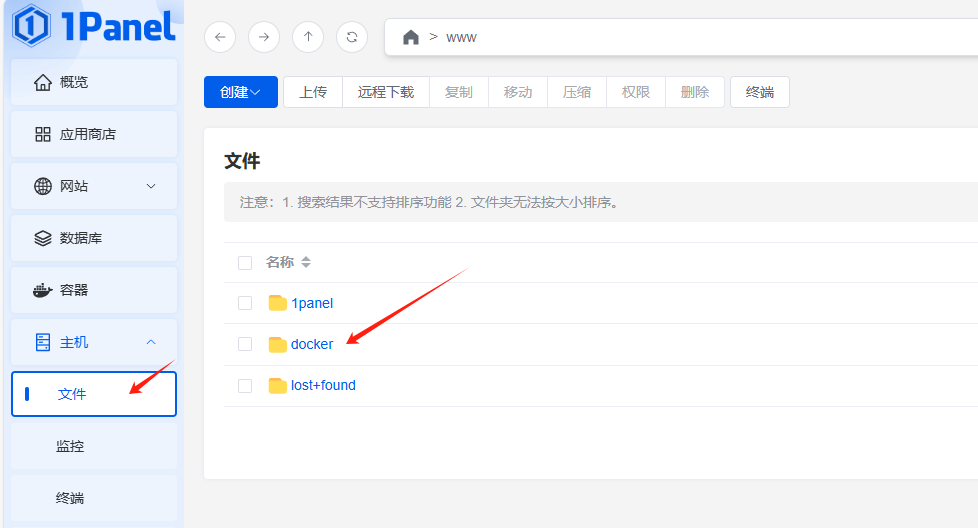Refresh the file list
Image resolution: width=978 pixels, height=528 pixels.
352,37
